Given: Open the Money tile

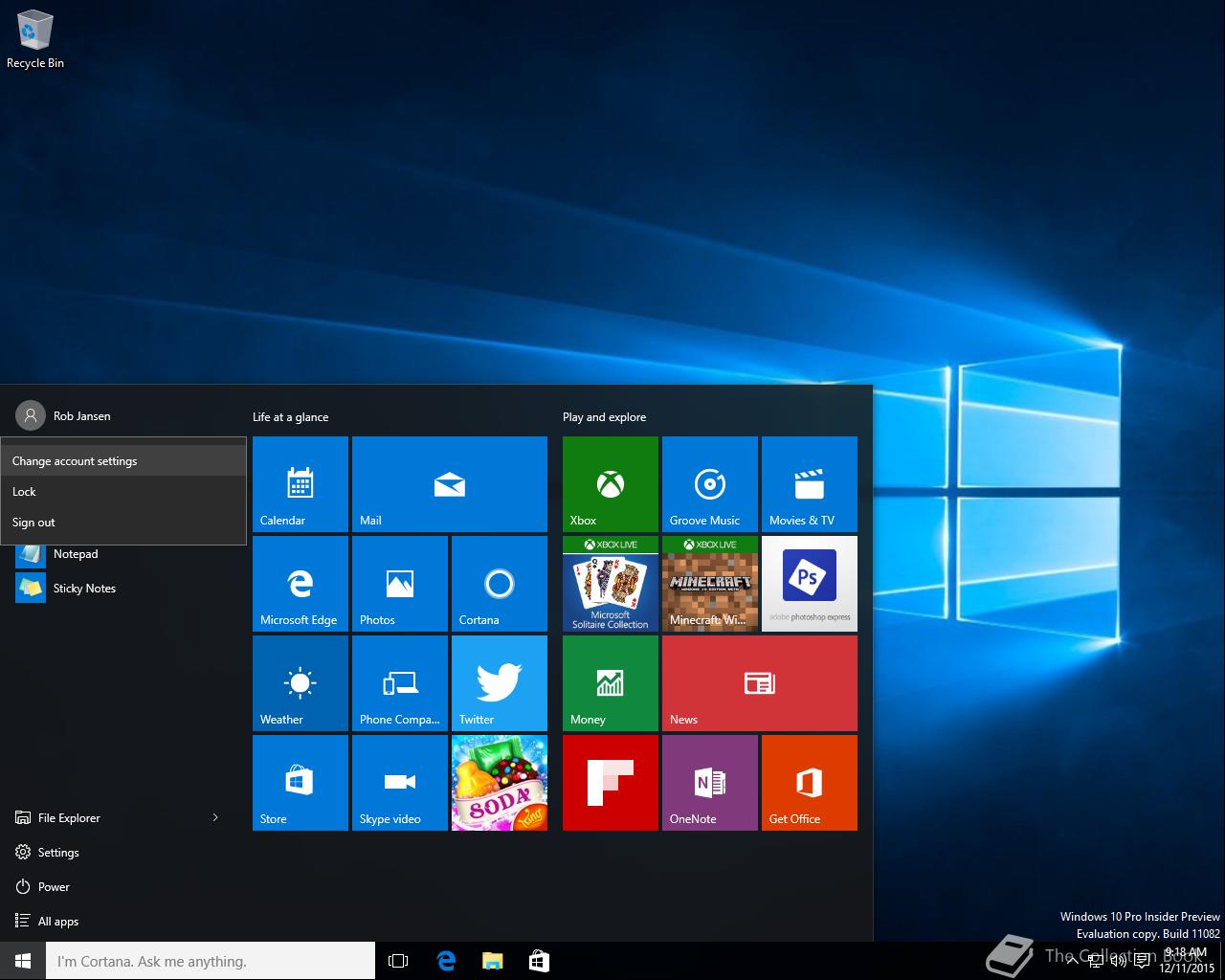Looking at the screenshot, I should coord(611,683).
